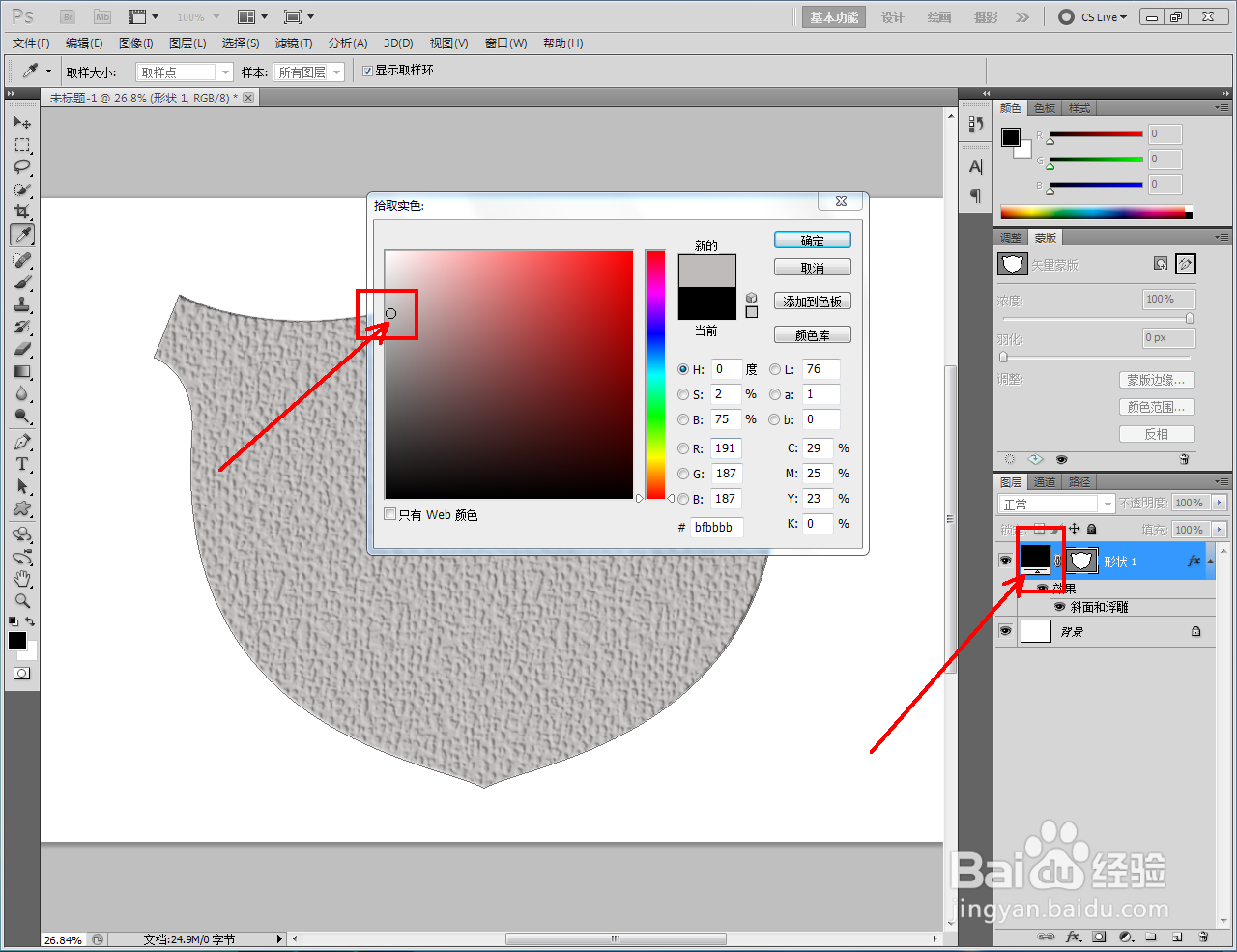Open the 填充 slider arrow

[1219, 530]
